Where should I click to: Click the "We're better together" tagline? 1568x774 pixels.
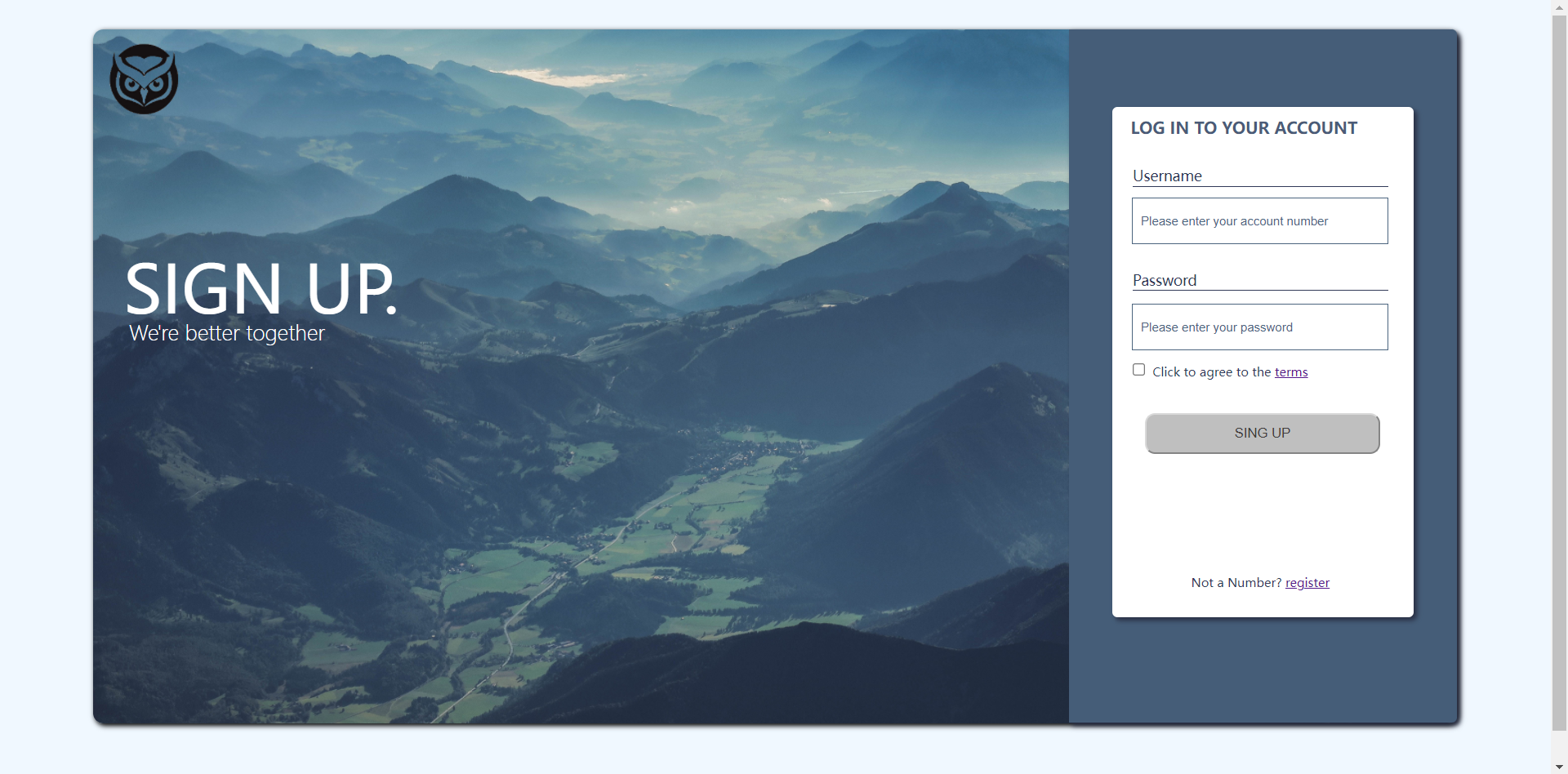pos(227,333)
